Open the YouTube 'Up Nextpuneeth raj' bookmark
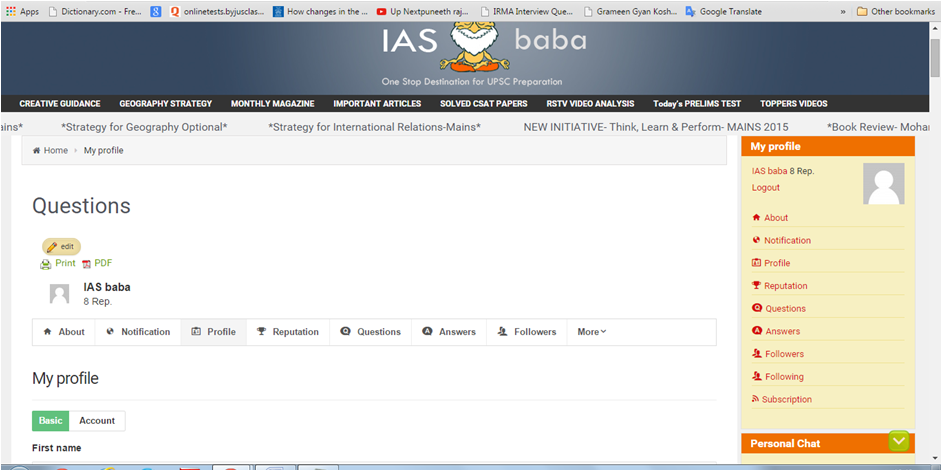 click(424, 11)
